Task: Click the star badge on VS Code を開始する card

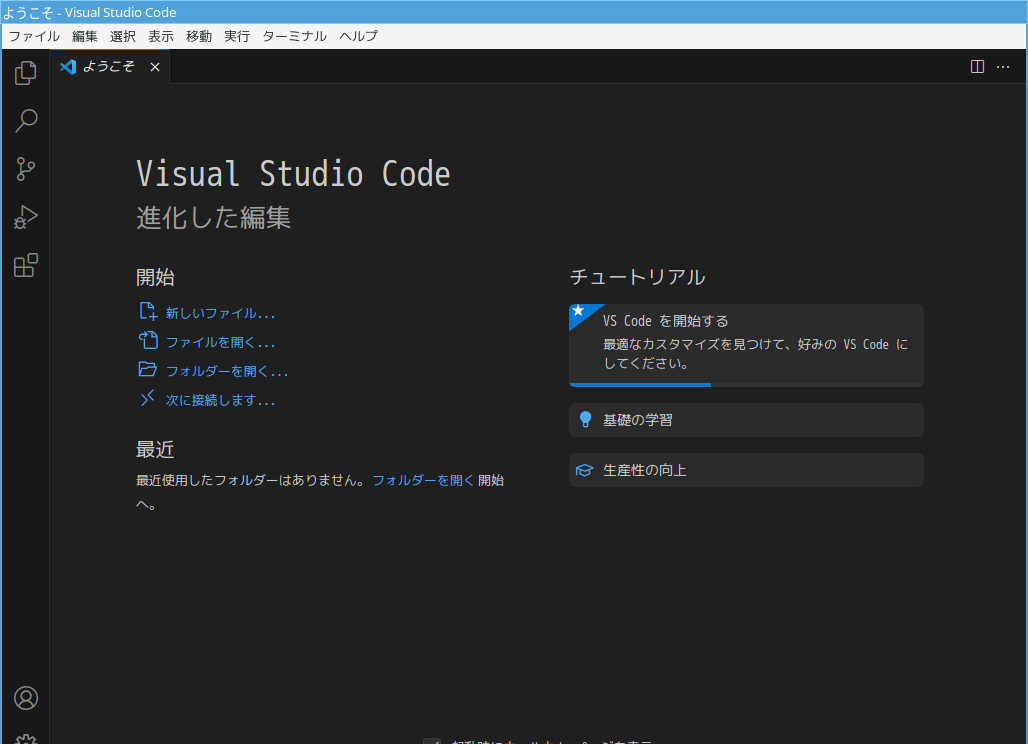Action: (x=578, y=311)
